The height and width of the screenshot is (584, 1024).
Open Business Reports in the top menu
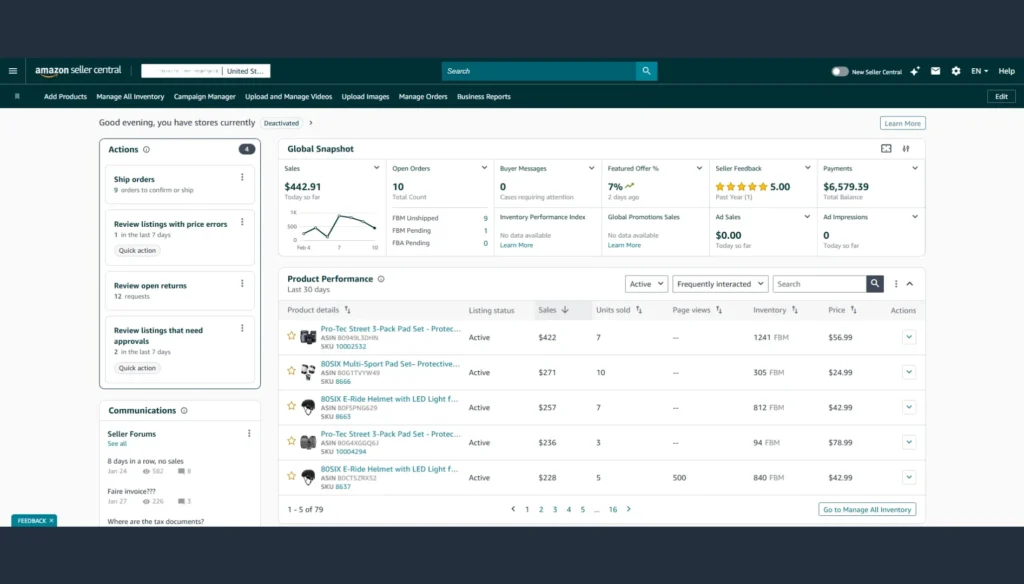click(484, 97)
